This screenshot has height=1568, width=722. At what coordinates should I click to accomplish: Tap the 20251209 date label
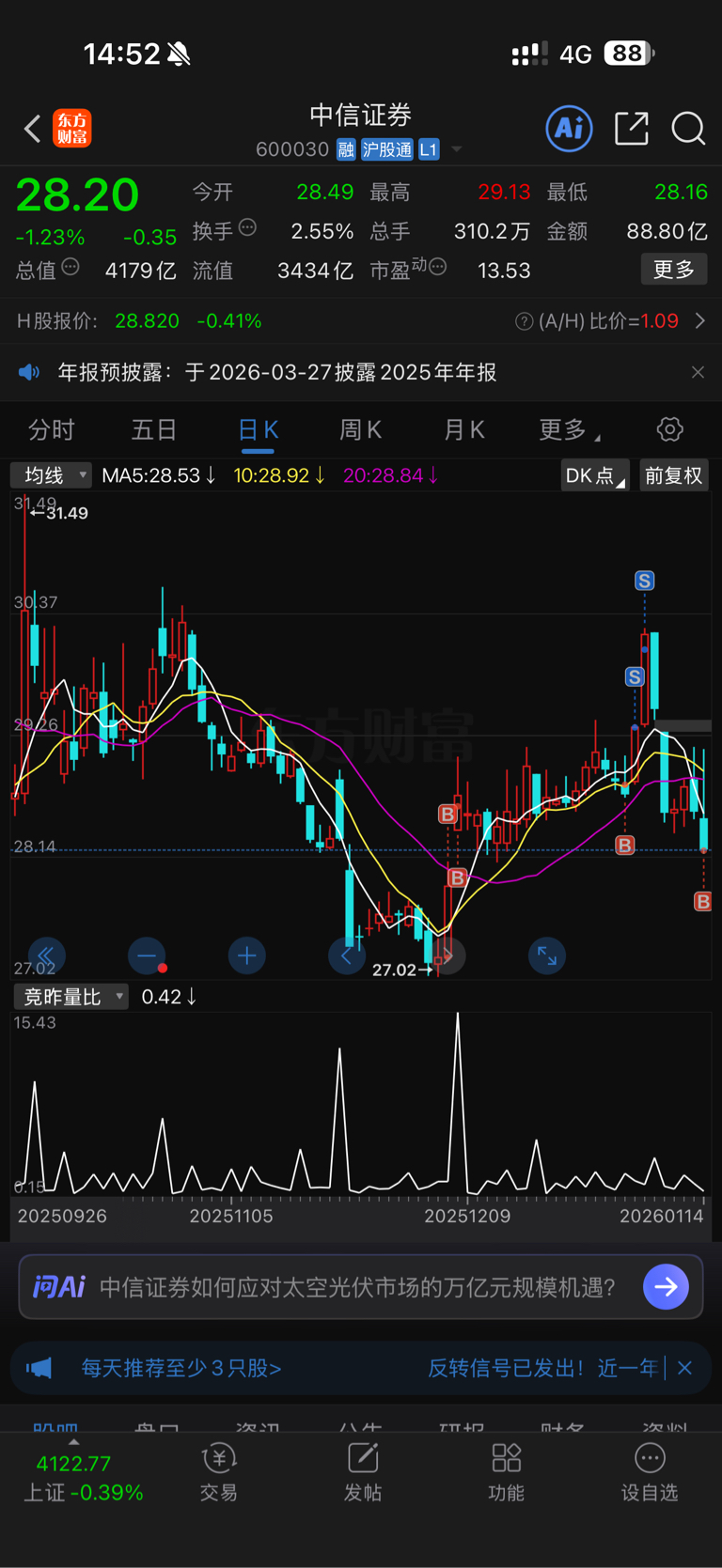click(x=467, y=1216)
